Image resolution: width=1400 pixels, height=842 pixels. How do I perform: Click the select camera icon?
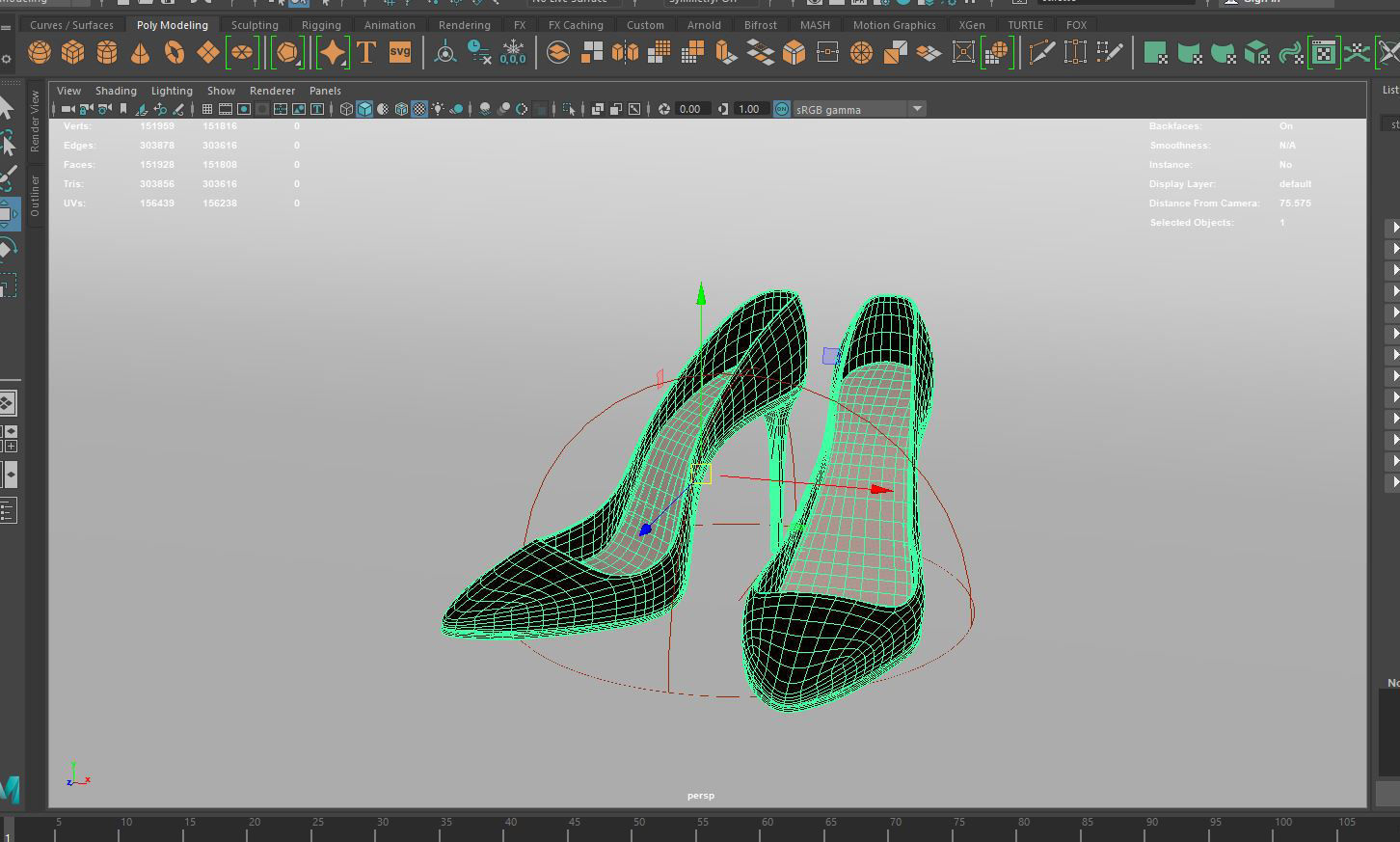(x=68, y=109)
